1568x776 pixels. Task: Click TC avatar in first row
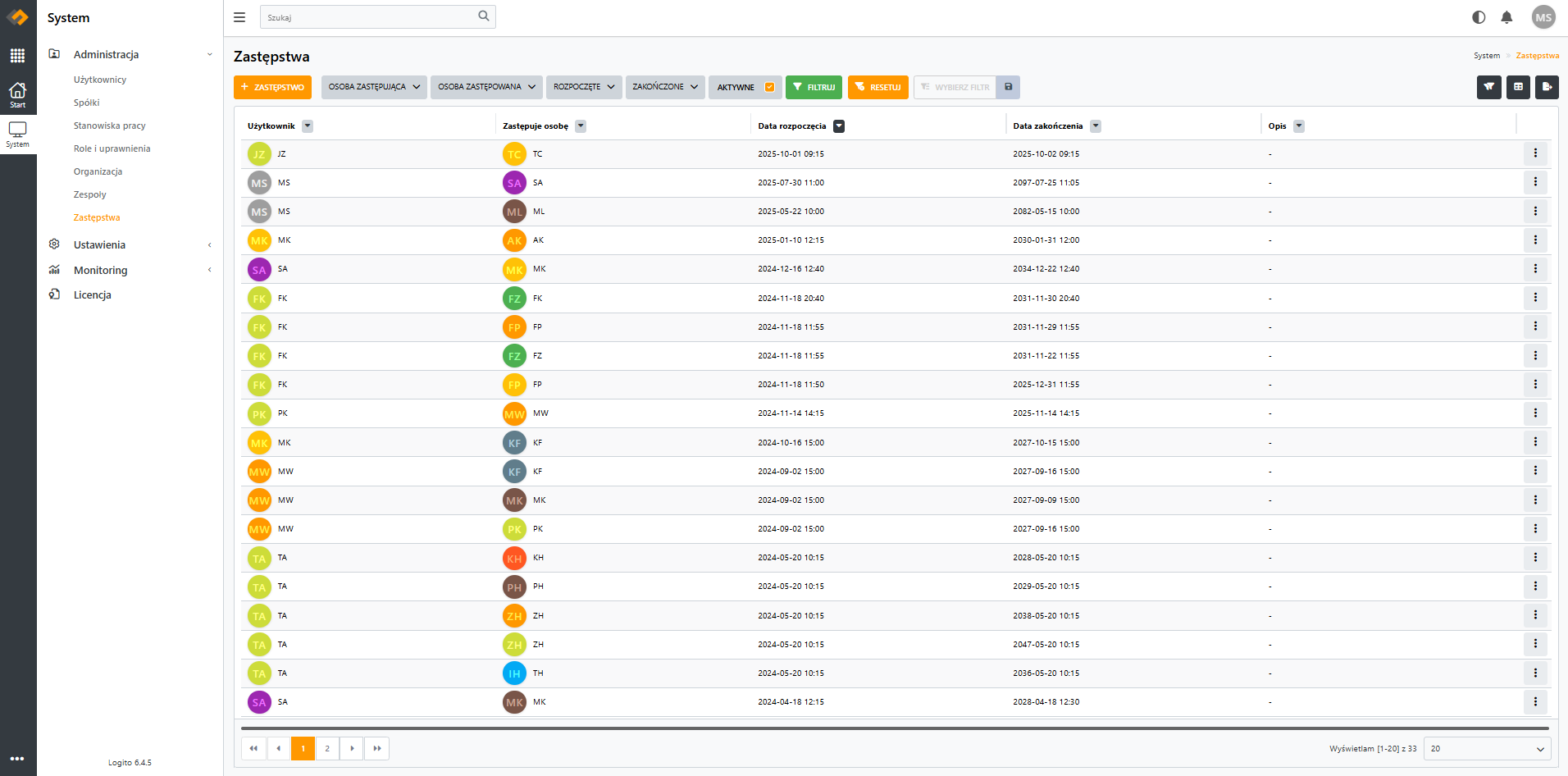tap(514, 153)
